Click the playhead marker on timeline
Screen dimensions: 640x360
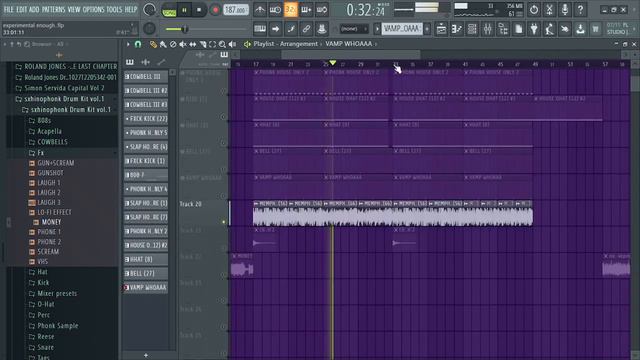point(333,62)
